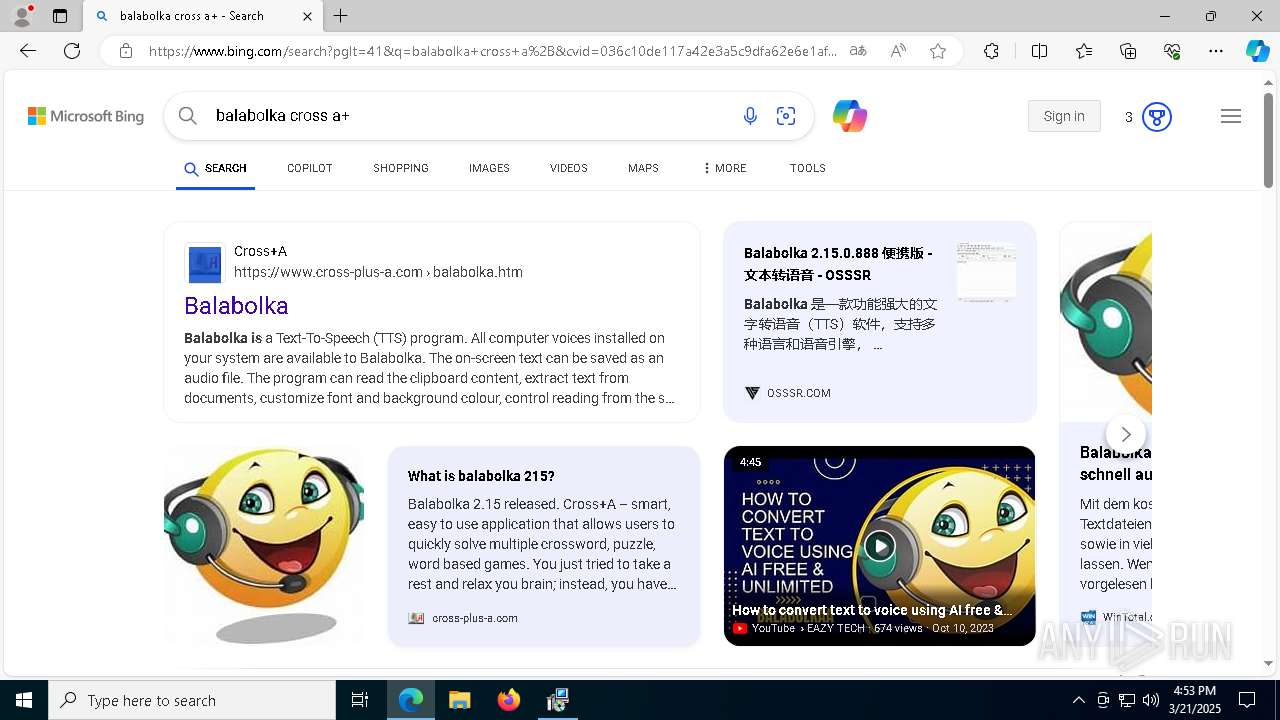Open Favorites list icon

(x=1084, y=51)
